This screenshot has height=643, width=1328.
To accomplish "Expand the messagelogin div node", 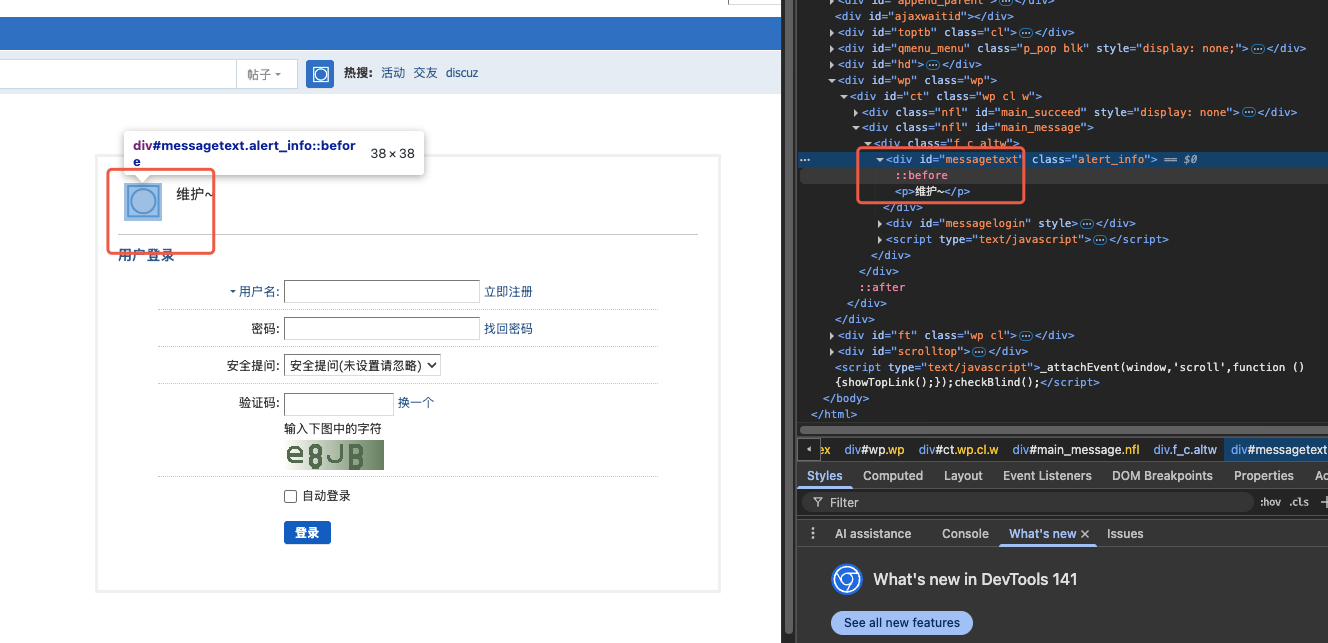I will (880, 224).
